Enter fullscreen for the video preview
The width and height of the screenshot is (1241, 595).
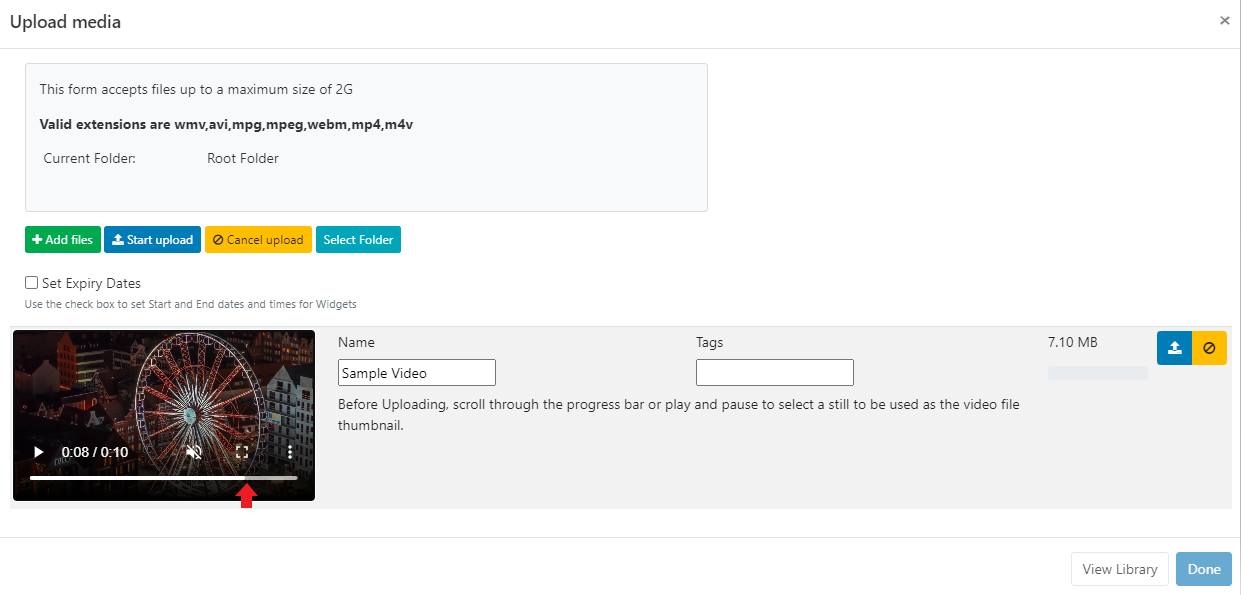(x=242, y=452)
